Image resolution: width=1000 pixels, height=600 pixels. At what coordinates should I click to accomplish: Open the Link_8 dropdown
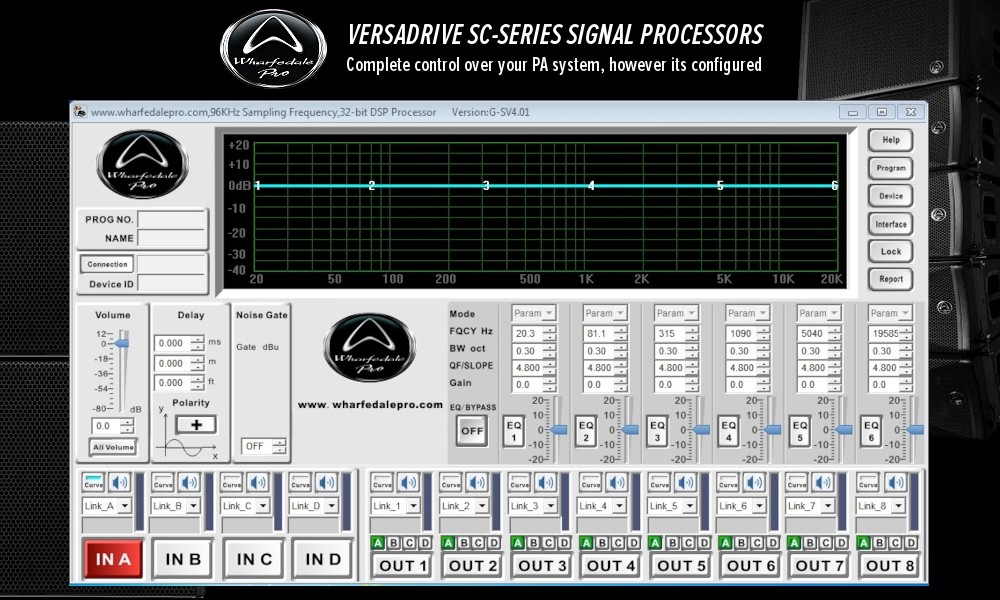click(881, 506)
